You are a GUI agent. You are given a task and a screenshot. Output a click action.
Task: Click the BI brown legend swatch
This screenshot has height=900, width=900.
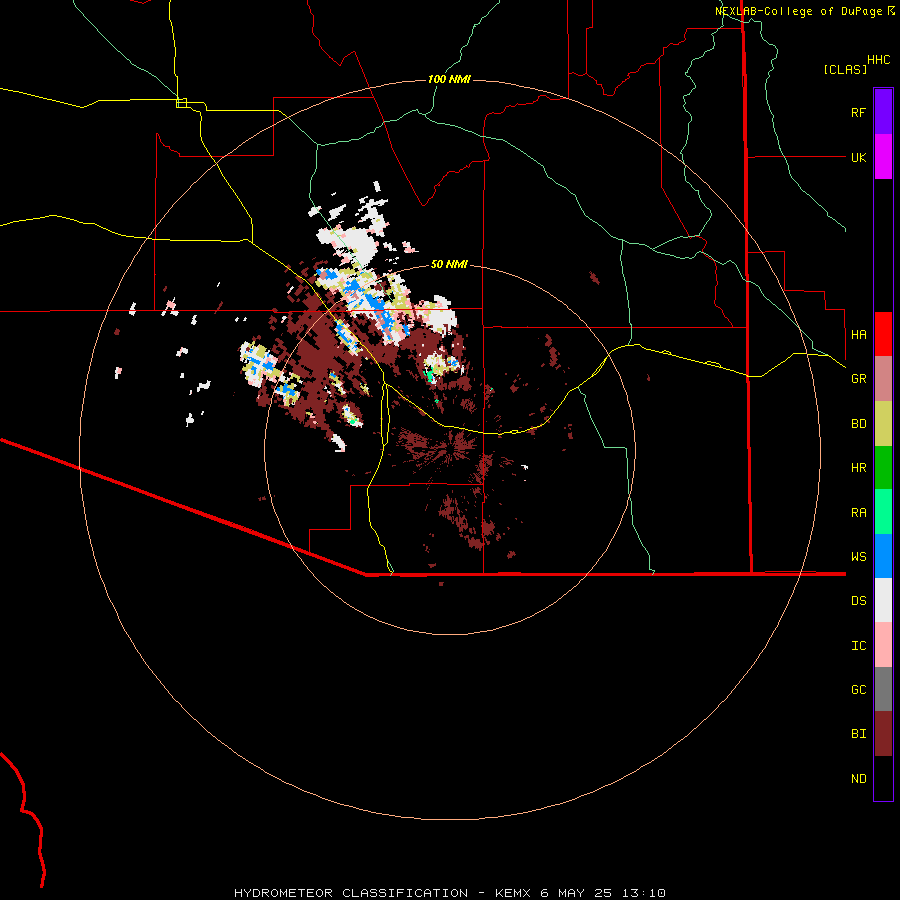click(883, 734)
